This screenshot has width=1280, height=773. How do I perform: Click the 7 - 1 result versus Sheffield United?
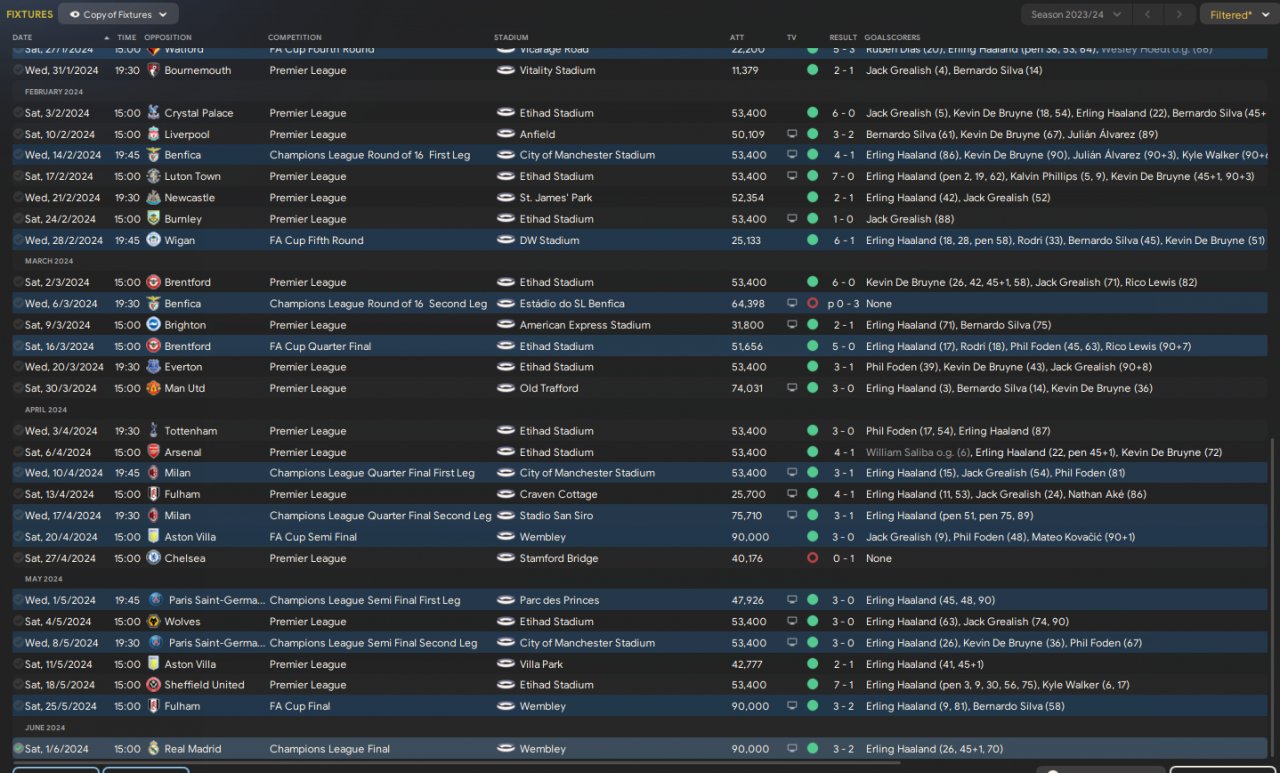pos(843,685)
